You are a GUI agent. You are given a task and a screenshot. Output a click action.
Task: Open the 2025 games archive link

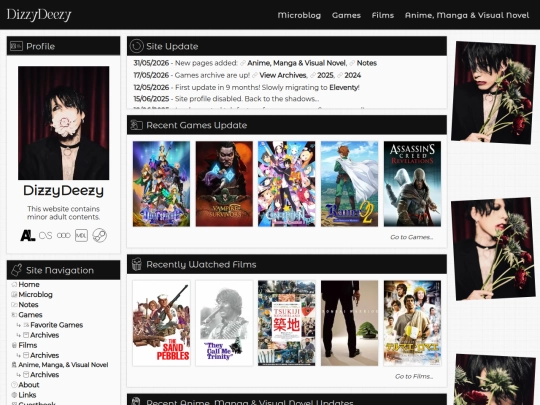click(325, 75)
